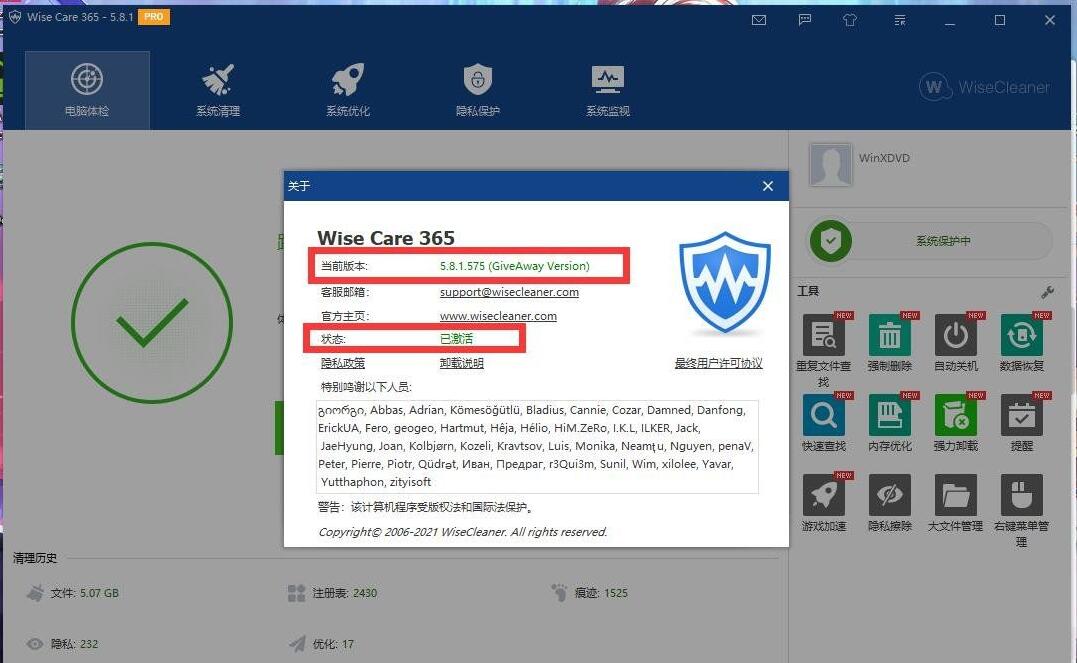This screenshot has height=663, width=1077.
Task: Launch the 数据恢复 tool
Action: pyautogui.click(x=1021, y=342)
